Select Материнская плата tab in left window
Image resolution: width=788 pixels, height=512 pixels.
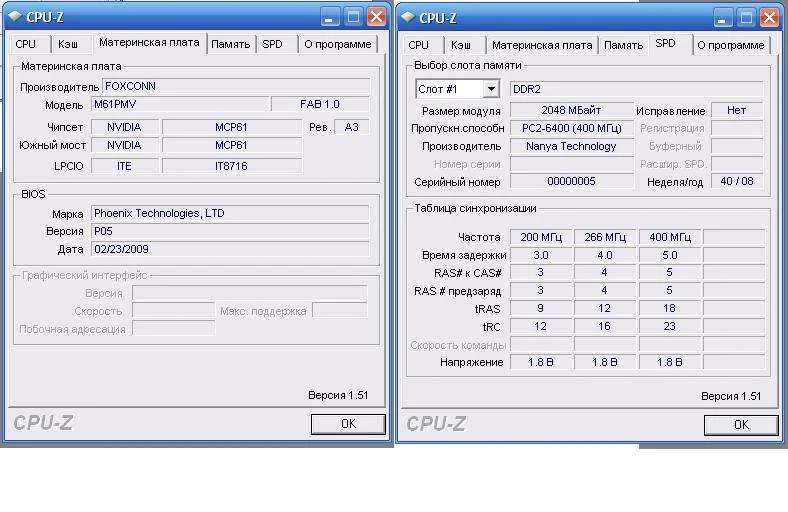(x=149, y=43)
